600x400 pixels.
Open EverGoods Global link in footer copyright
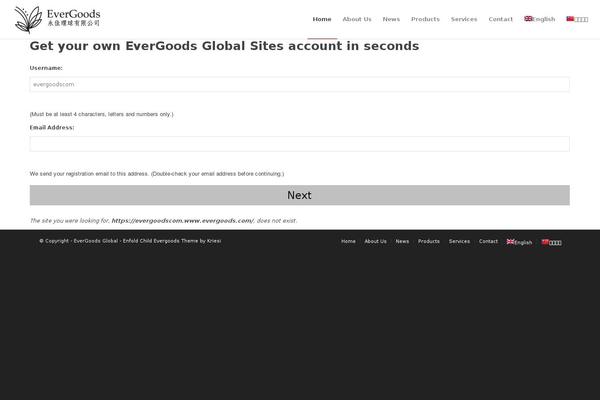tap(96, 241)
